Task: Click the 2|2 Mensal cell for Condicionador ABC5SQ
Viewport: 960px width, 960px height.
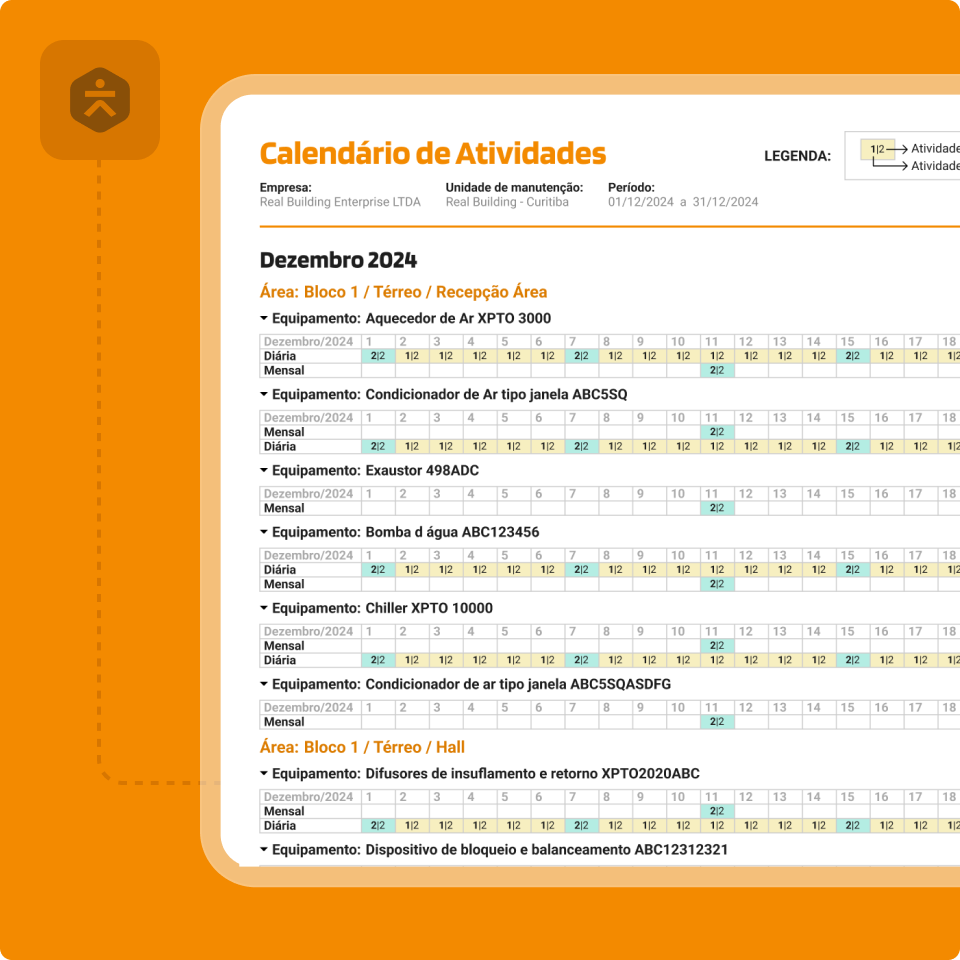Action: [717, 432]
